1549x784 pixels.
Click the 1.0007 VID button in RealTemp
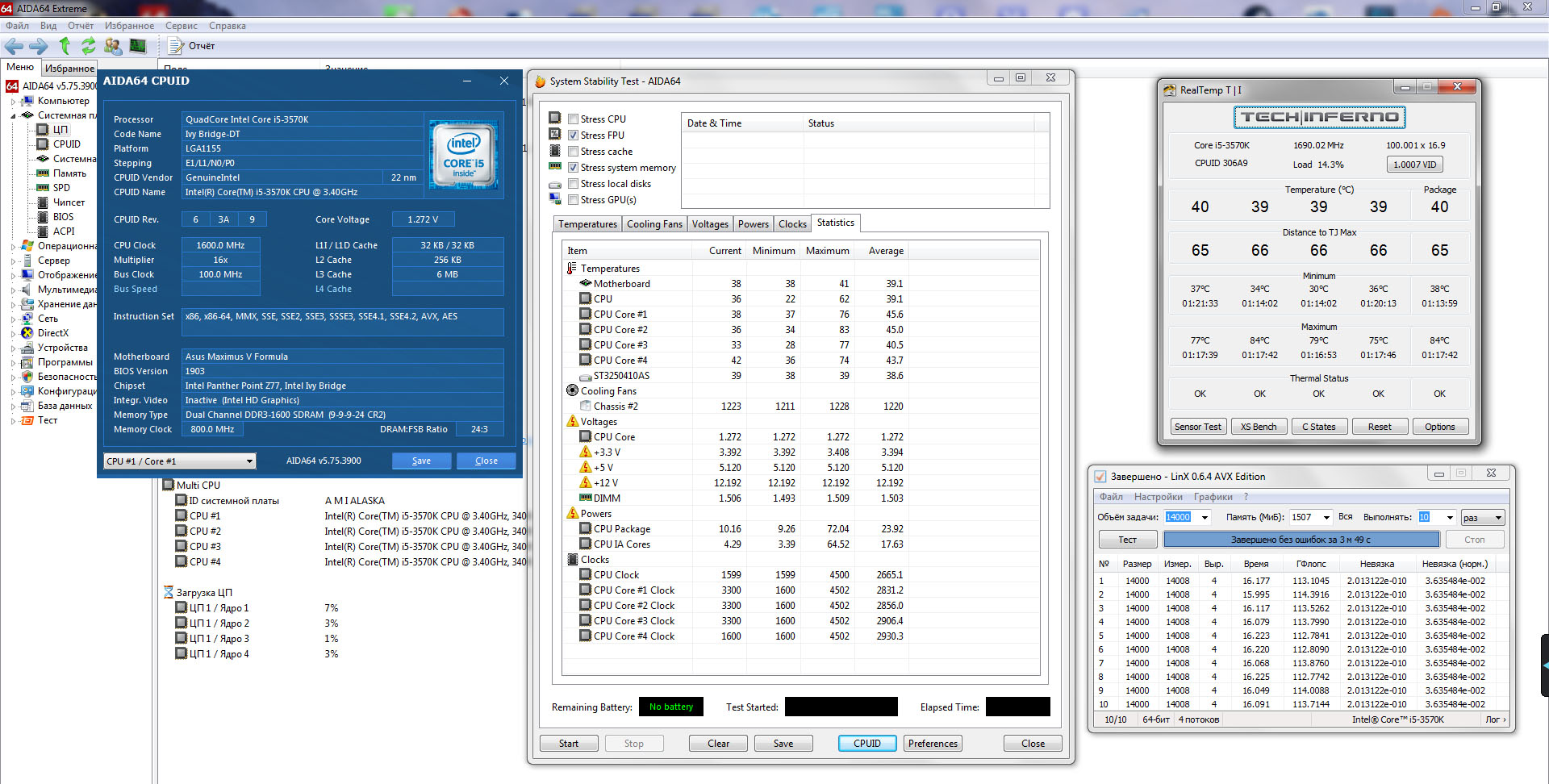[1414, 165]
